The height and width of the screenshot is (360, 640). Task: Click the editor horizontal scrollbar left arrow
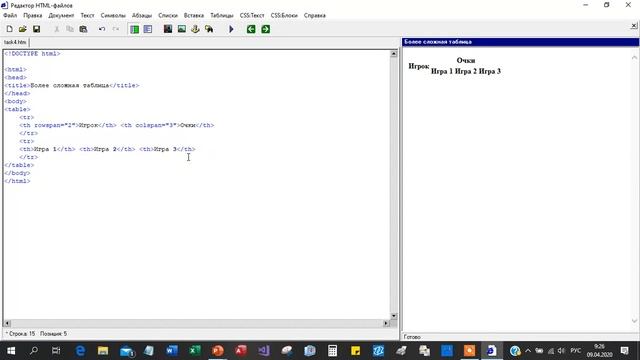point(7,323)
